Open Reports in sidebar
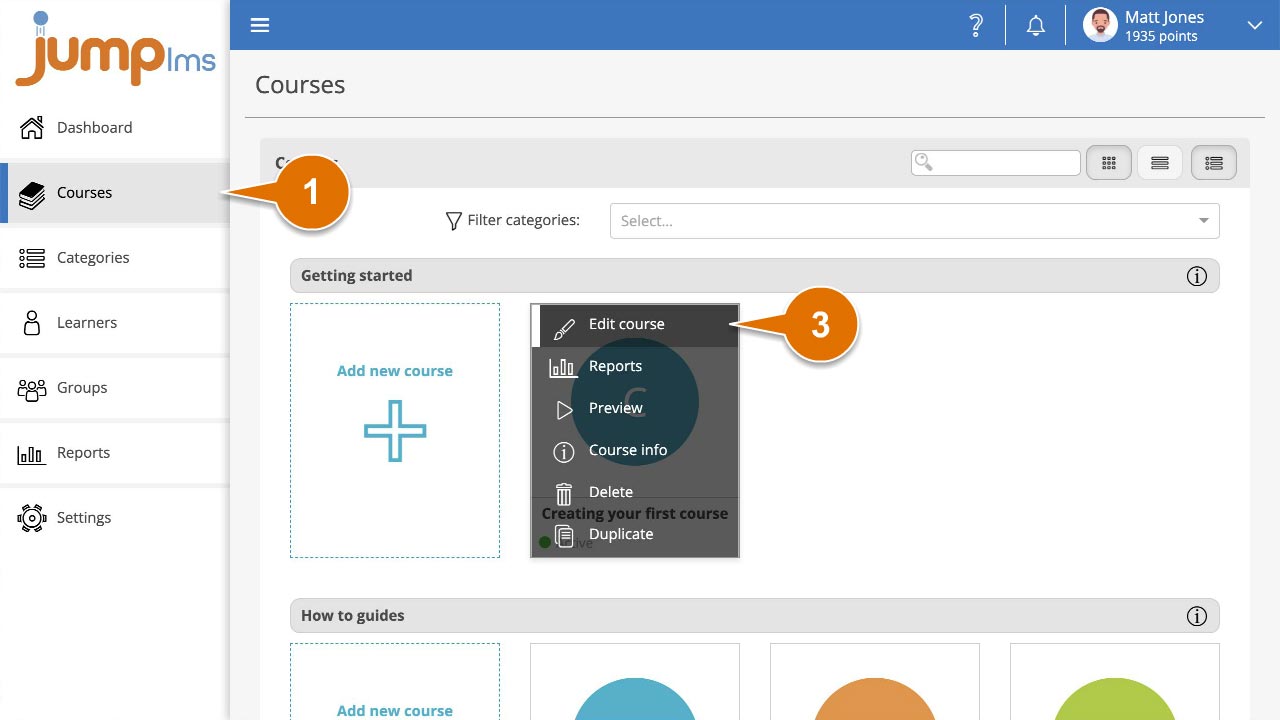 [115, 452]
